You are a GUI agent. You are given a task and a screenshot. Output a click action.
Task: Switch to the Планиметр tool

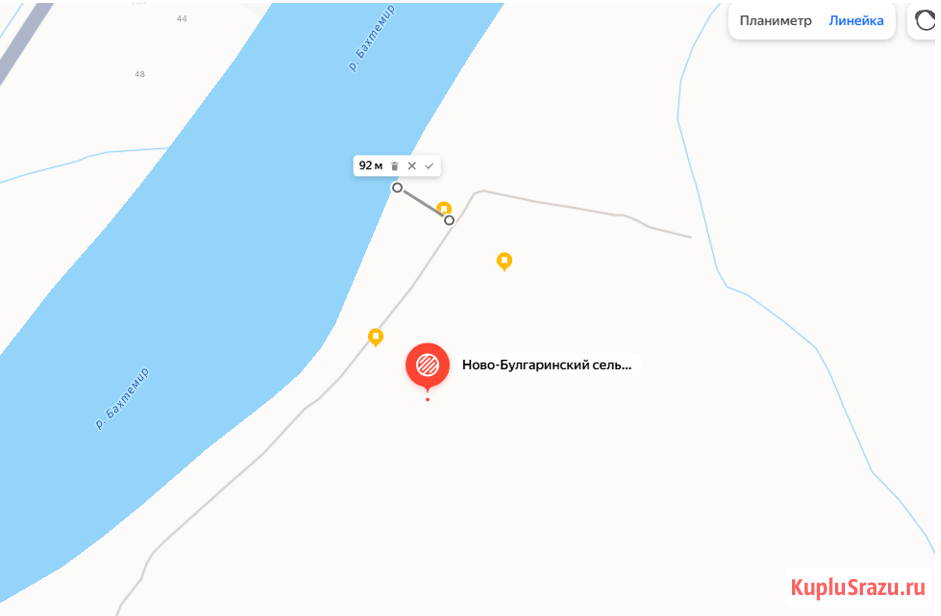pyautogui.click(x=775, y=21)
